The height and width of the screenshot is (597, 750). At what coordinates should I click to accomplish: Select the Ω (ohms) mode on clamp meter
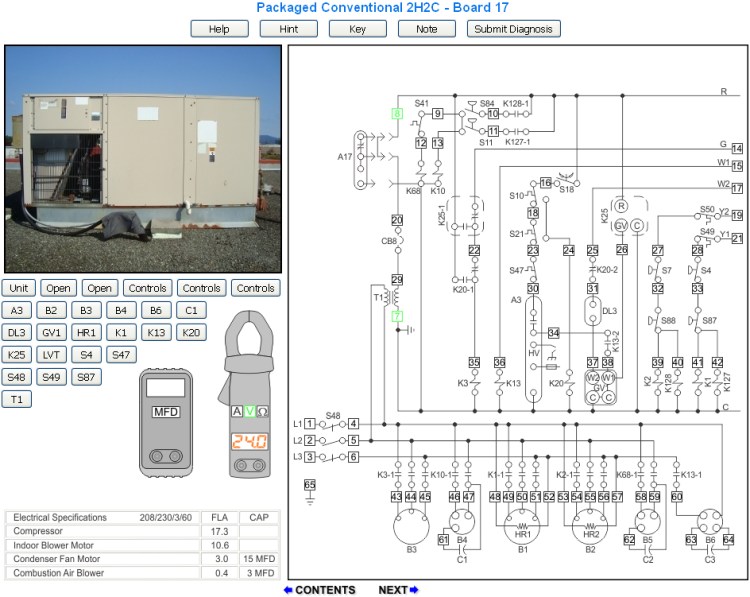click(x=262, y=411)
